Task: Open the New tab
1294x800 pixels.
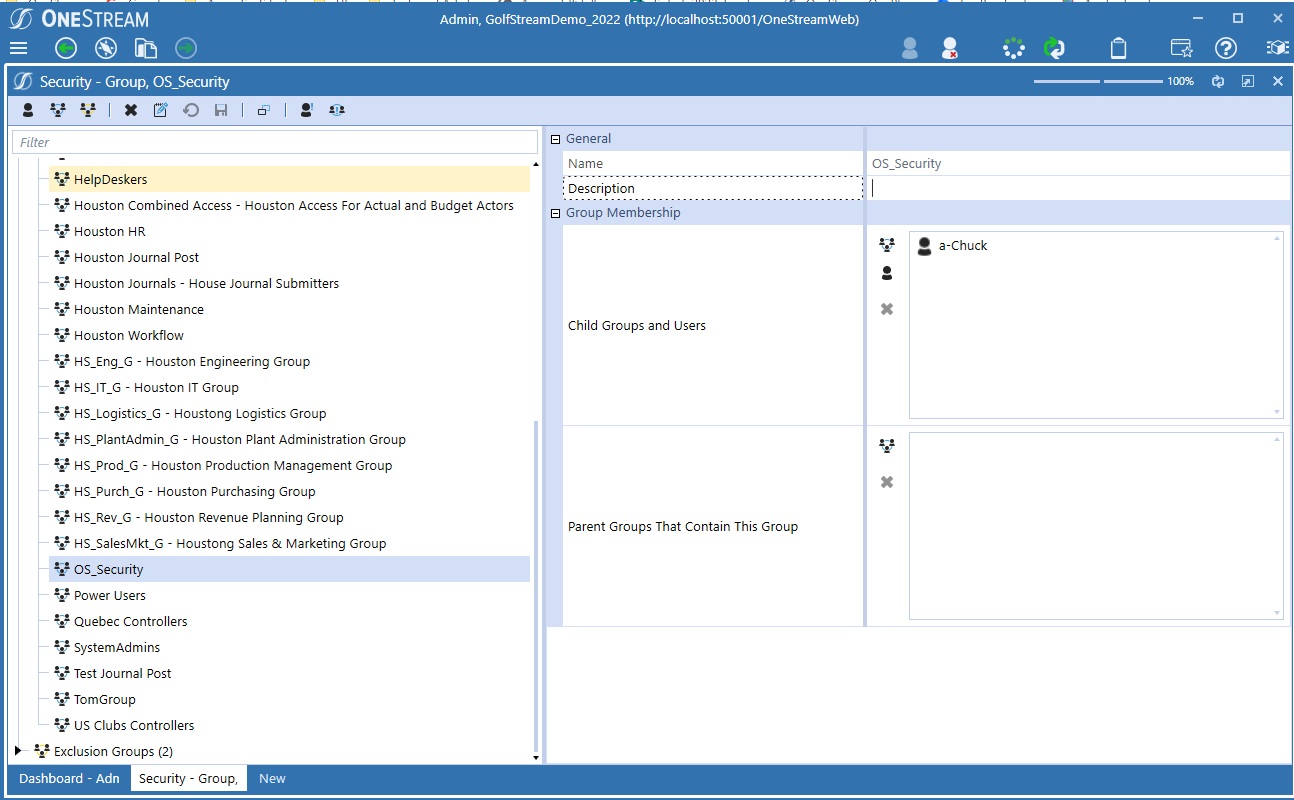Action: click(272, 778)
